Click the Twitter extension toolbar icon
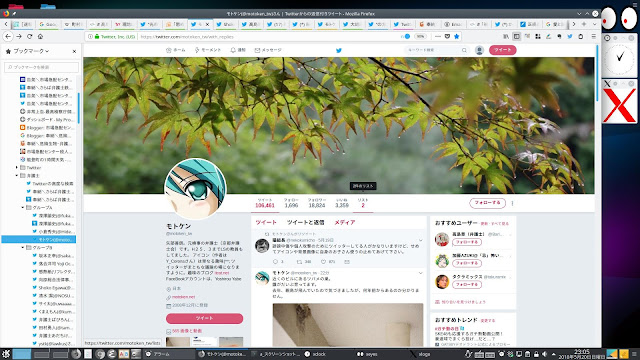Viewport: 640px width, 360px height. pyautogui.click(x=570, y=36)
